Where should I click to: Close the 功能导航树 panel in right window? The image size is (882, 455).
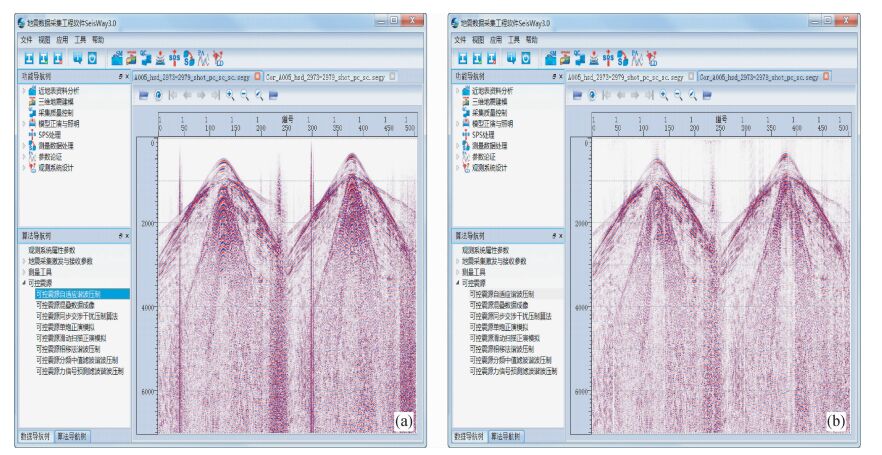[561, 76]
